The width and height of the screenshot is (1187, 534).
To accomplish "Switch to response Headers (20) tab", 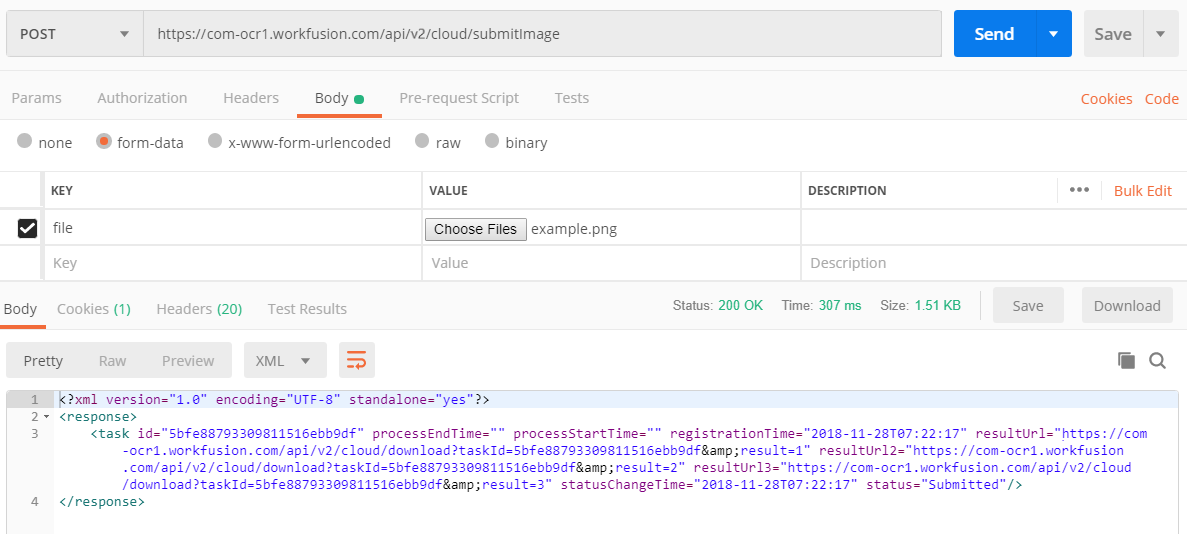I will coord(199,308).
